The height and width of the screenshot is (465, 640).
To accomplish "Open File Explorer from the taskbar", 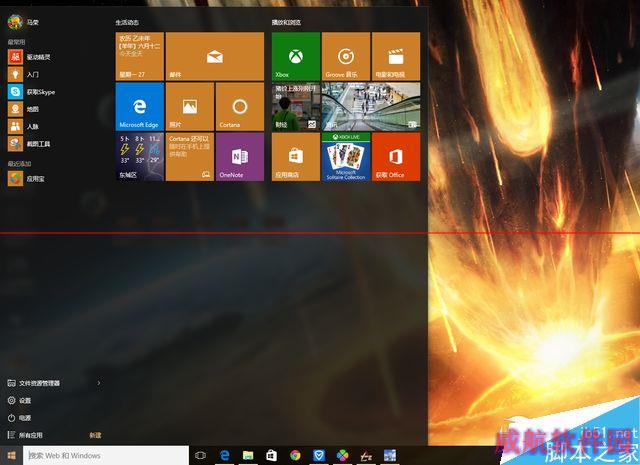I will [248, 455].
